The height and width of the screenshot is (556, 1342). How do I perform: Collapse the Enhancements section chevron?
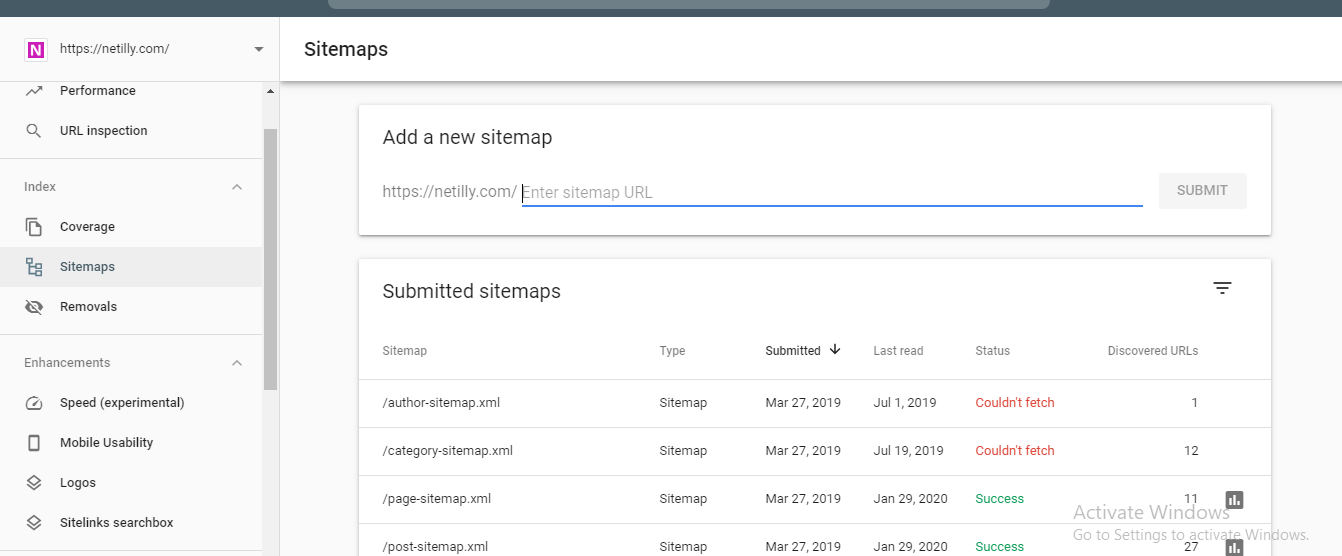[237, 363]
